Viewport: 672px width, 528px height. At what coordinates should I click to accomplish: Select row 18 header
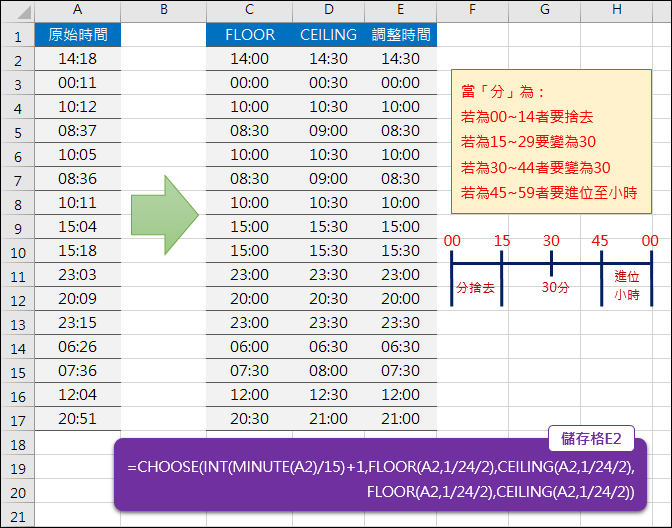[18, 443]
